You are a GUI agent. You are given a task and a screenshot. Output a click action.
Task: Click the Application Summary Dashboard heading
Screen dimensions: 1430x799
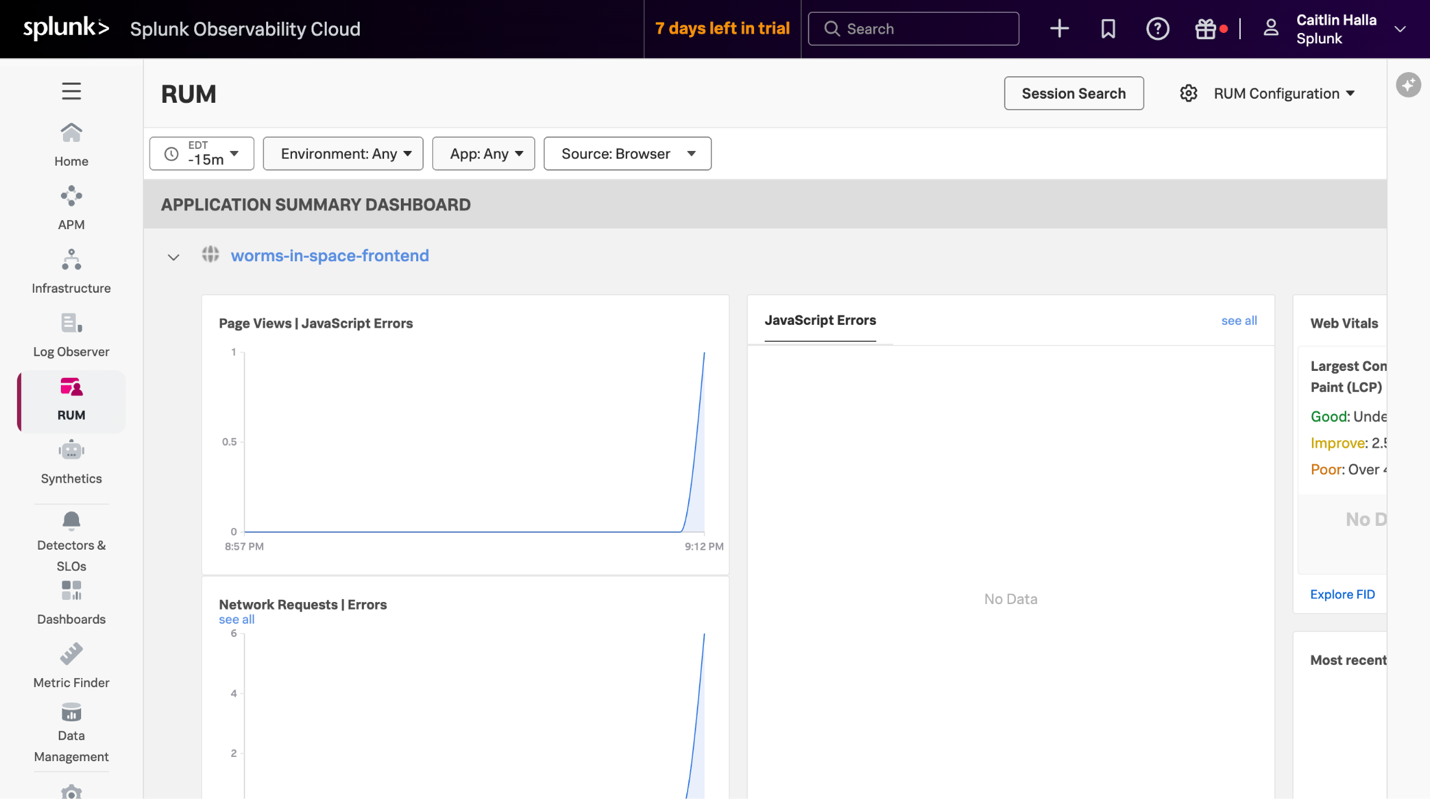(x=316, y=204)
